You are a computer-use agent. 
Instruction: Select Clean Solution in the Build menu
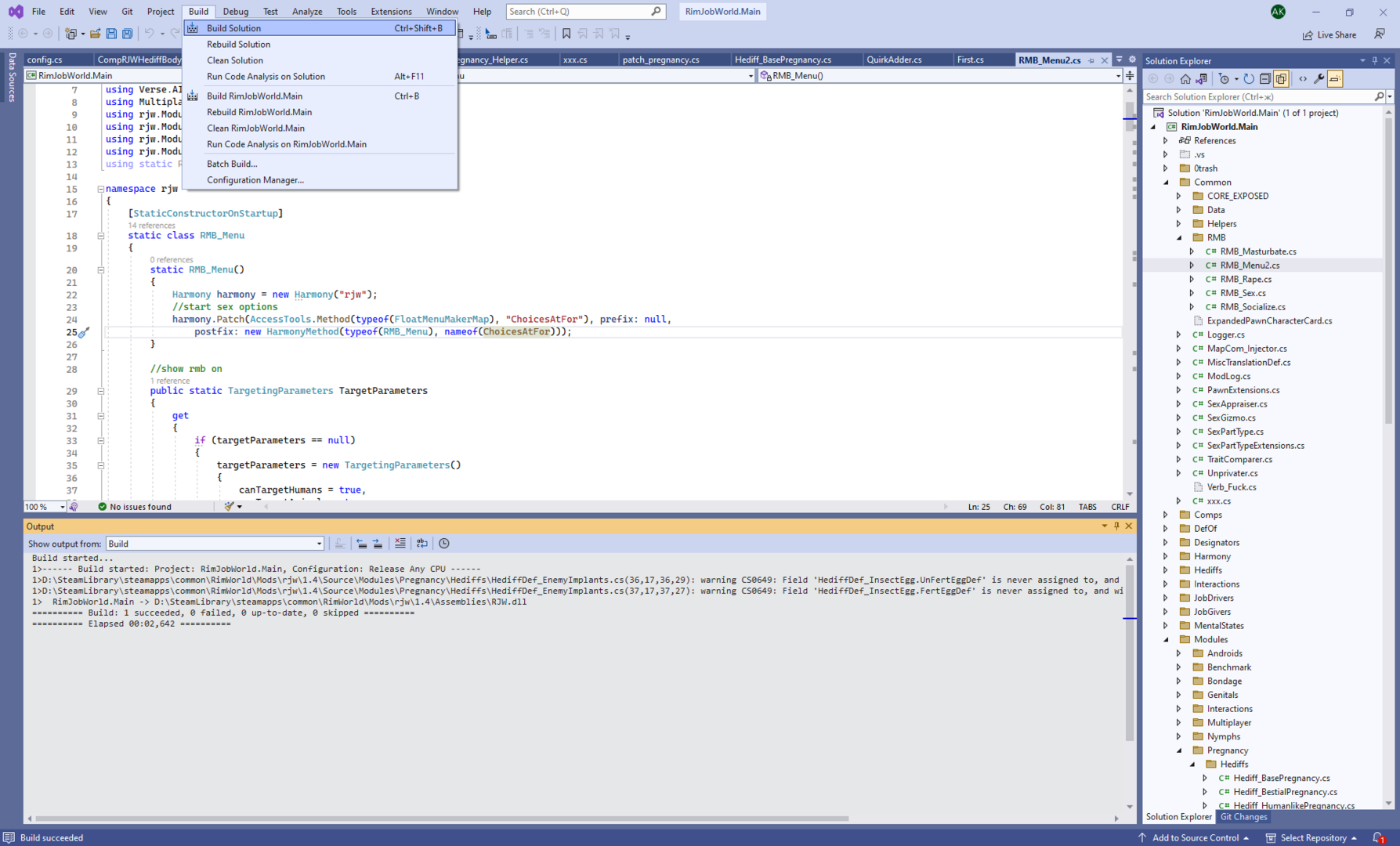click(x=320, y=60)
